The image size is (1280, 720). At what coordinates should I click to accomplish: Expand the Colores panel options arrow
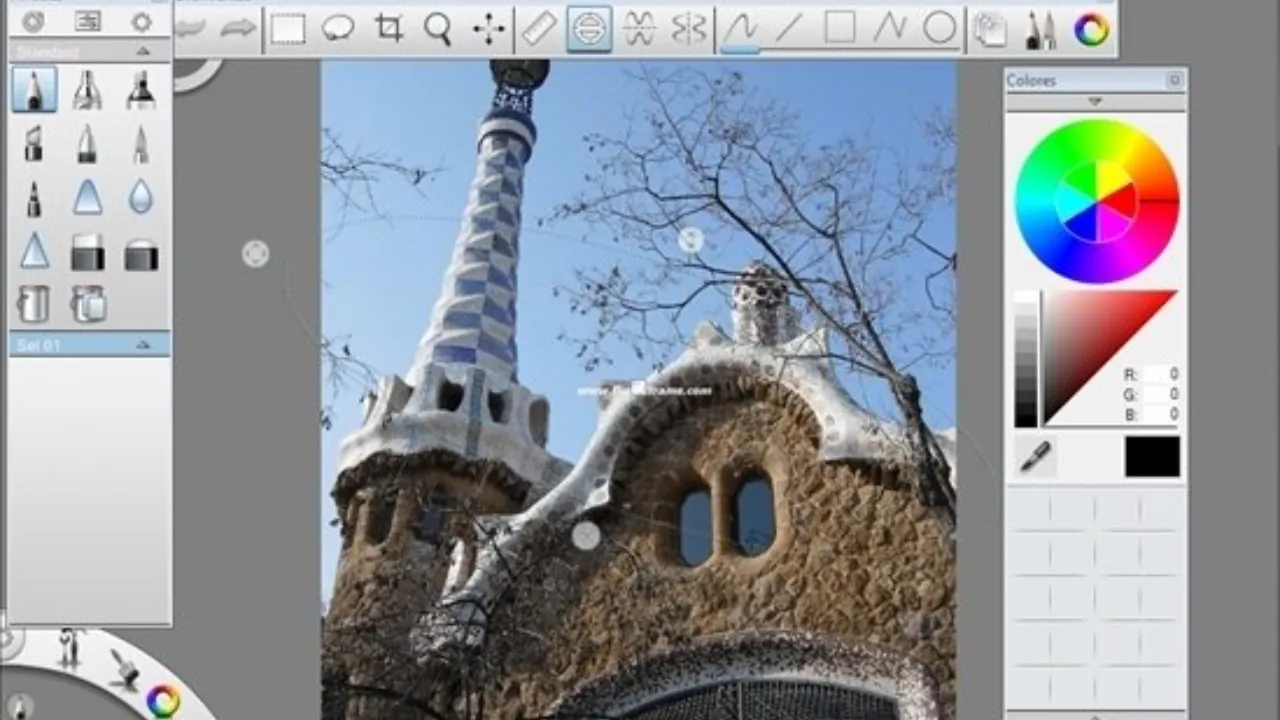(x=1095, y=101)
